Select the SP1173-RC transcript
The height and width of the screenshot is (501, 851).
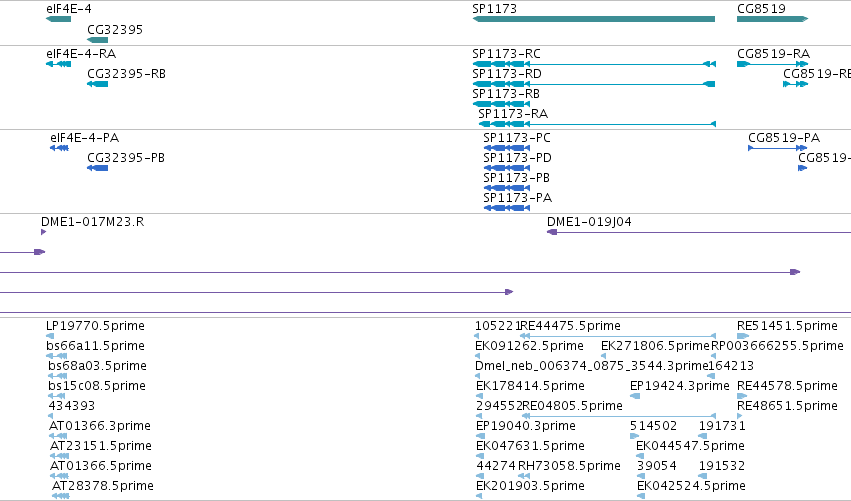click(594, 64)
